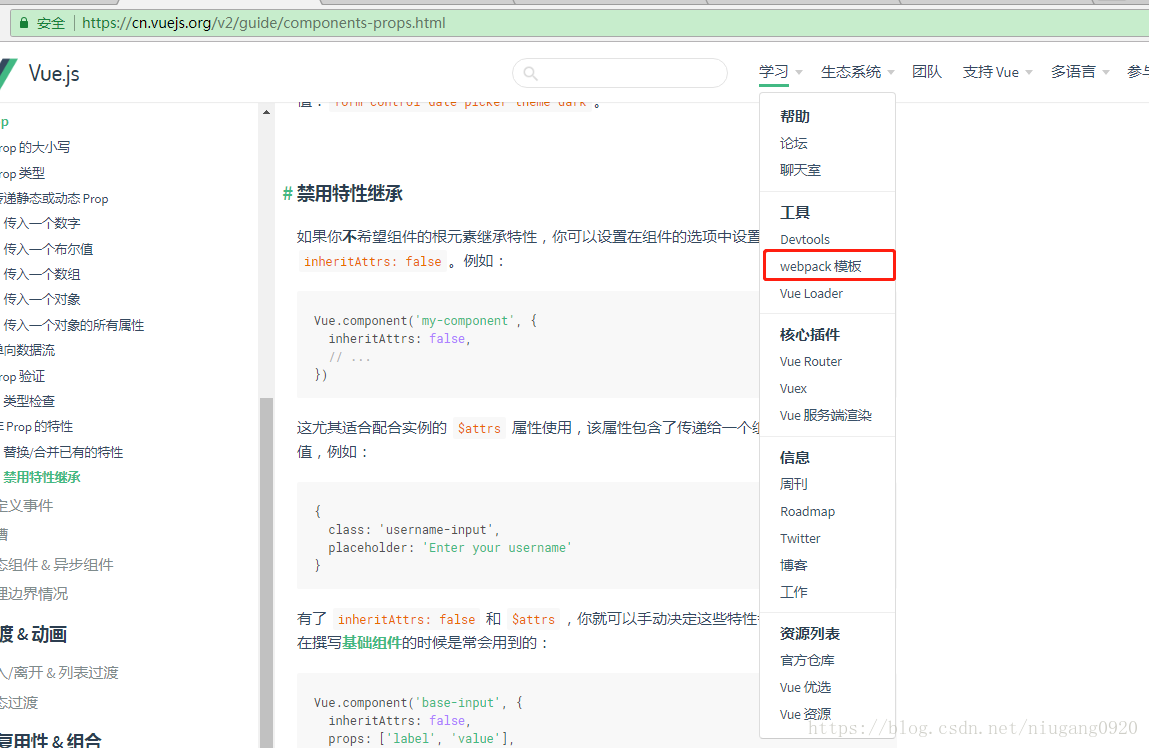Open Vue 资源 menu item
This screenshot has width=1149, height=748.
[805, 714]
